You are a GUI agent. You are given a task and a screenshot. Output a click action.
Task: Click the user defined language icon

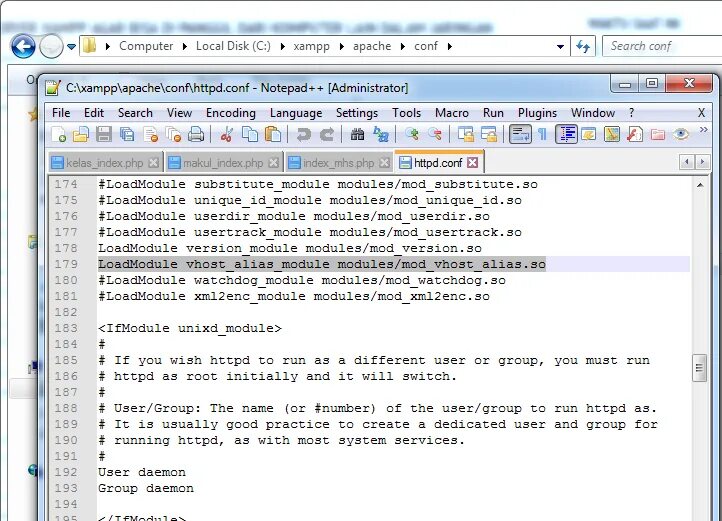pos(589,135)
